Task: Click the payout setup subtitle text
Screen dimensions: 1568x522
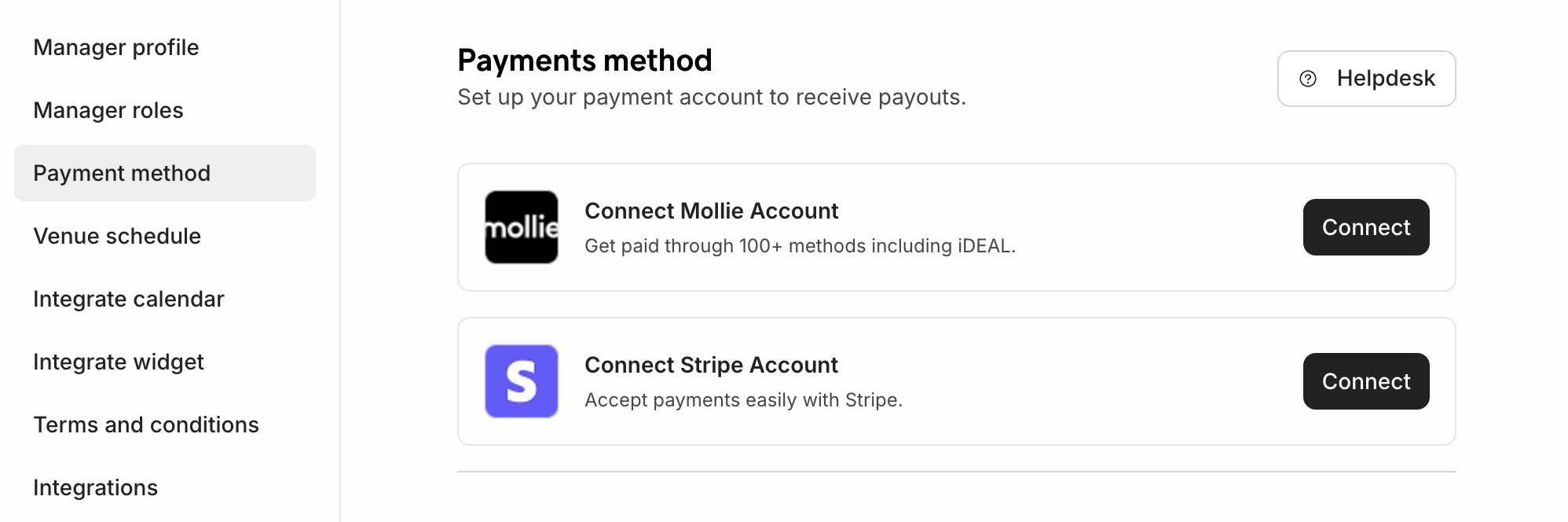Action: 712,97
